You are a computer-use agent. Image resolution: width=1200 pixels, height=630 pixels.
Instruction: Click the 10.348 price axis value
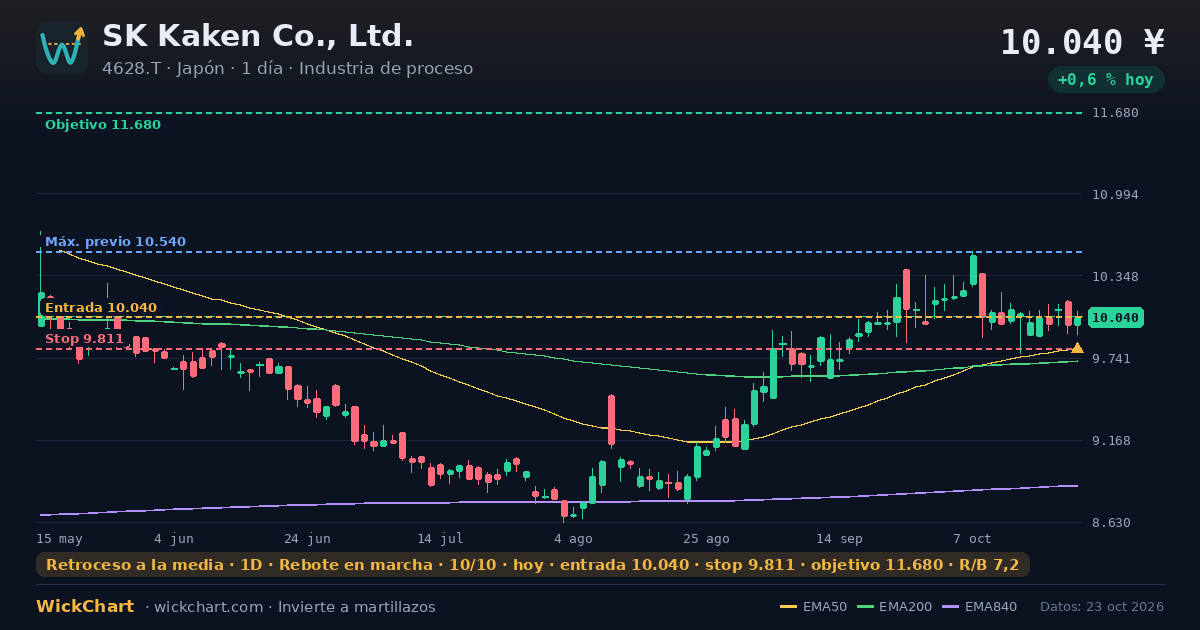pyautogui.click(x=1115, y=277)
